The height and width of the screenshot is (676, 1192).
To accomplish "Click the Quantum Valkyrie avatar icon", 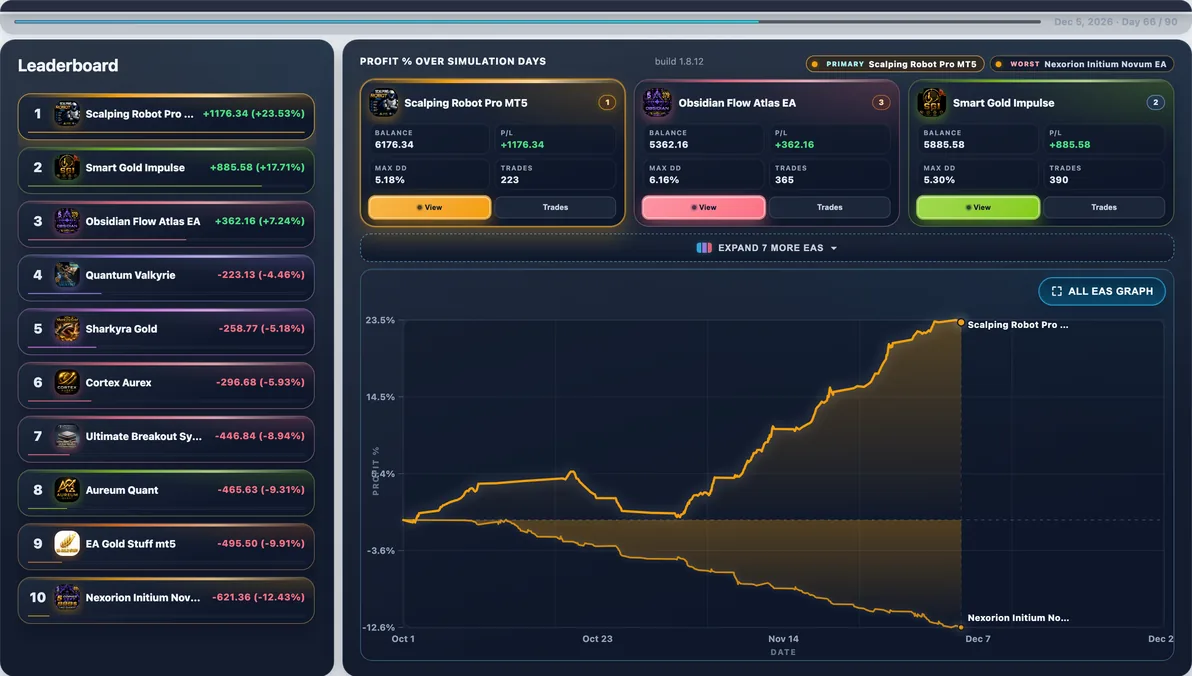I will pos(67,275).
